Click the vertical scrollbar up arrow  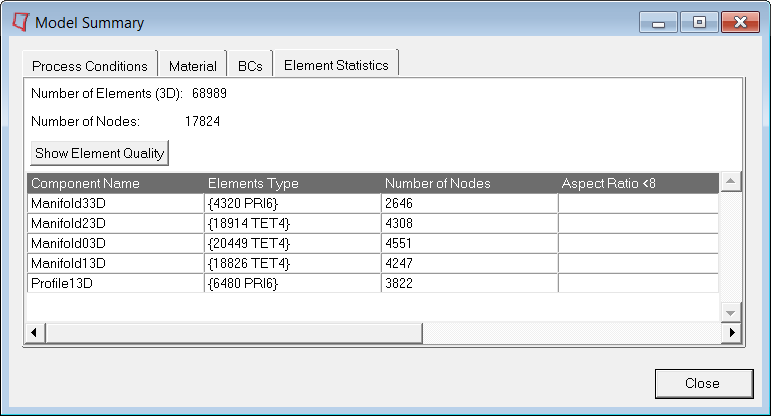coord(731,182)
